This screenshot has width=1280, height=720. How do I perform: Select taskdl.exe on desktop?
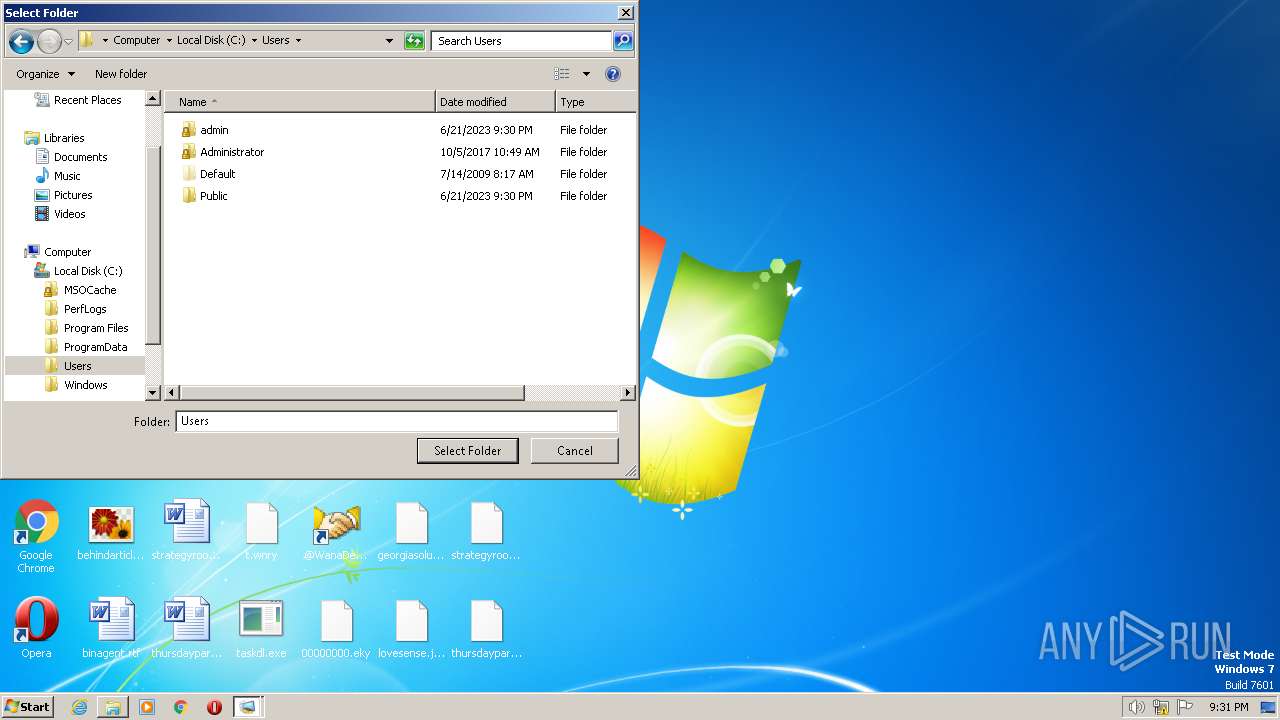click(x=261, y=628)
